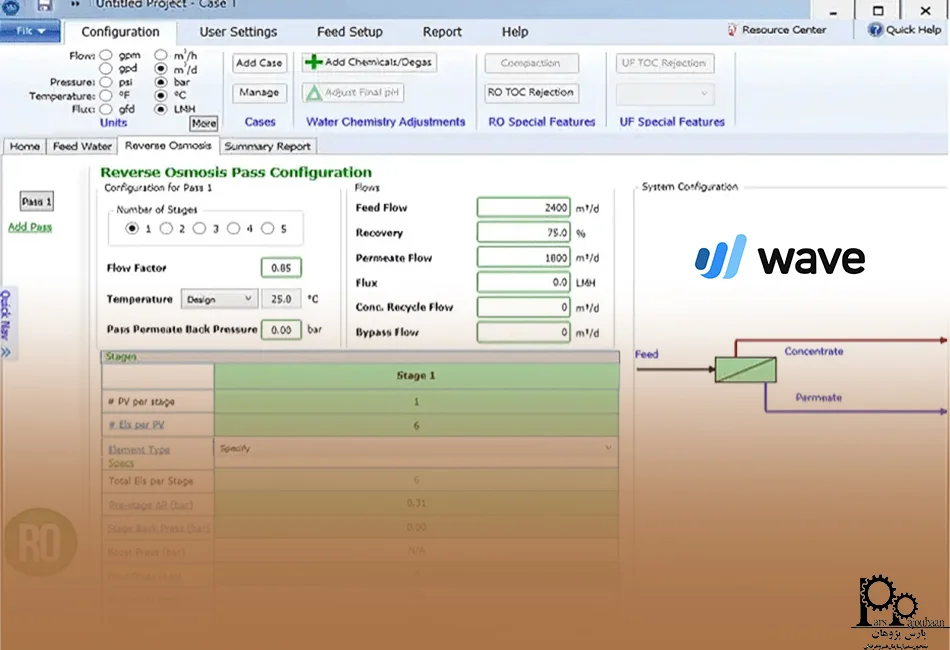Image resolution: width=950 pixels, height=650 pixels.
Task: Click the Save icon in title bar
Action: tap(44, 6)
